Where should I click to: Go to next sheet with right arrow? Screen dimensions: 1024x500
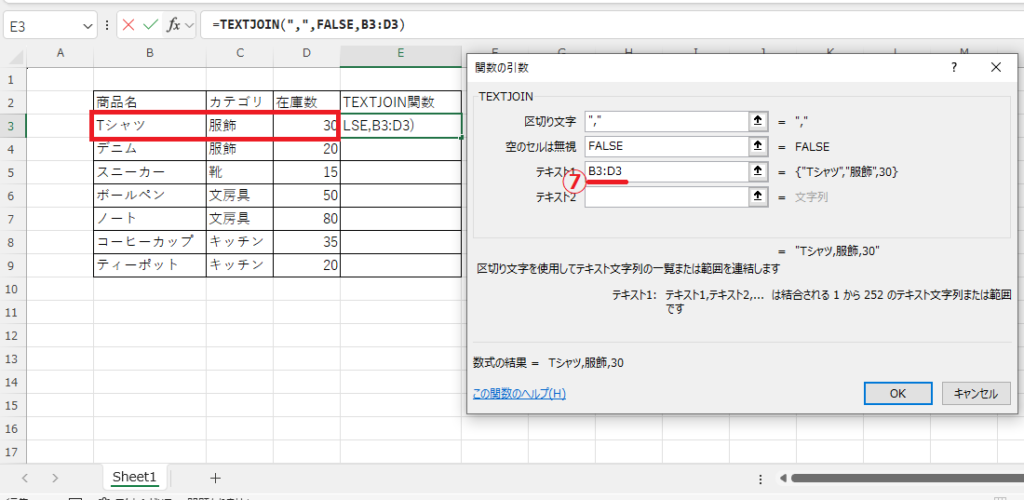(55, 478)
